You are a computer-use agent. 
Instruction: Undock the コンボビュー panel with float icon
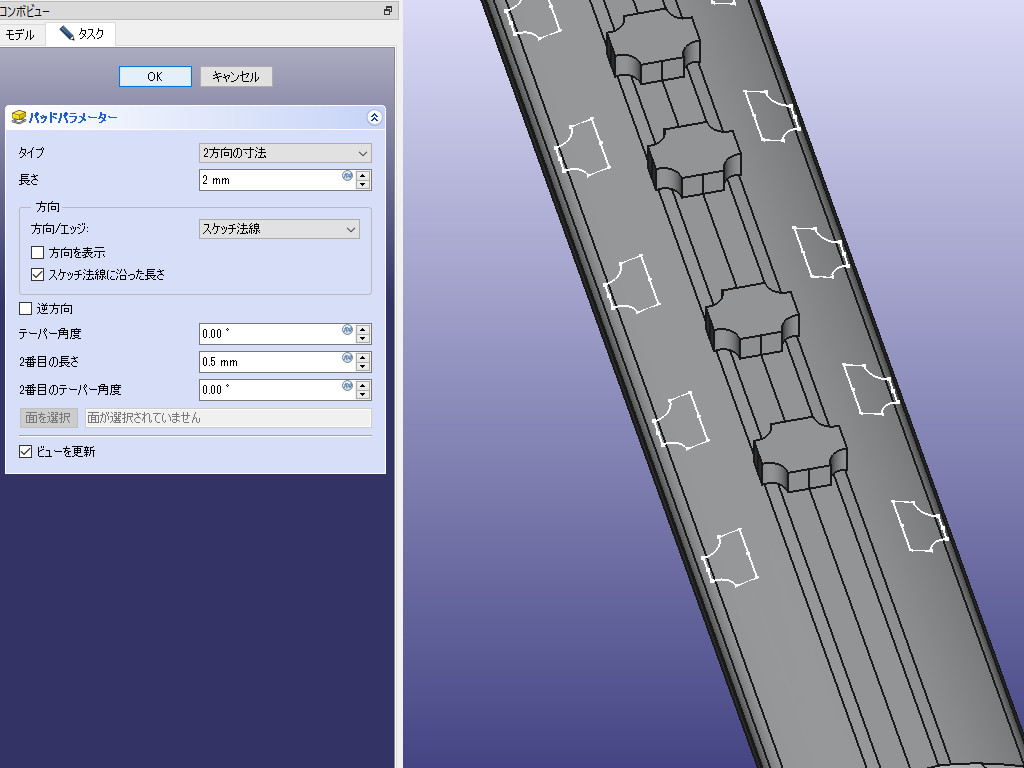pos(388,10)
